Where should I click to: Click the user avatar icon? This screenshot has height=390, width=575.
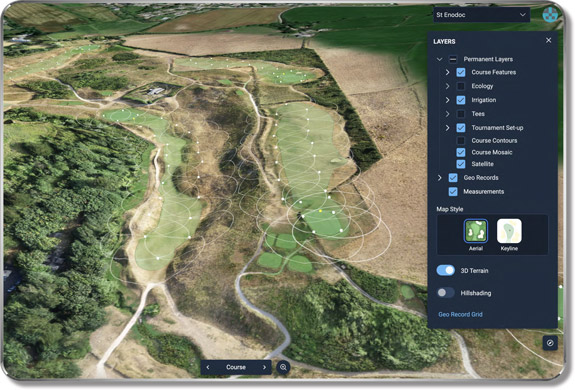[550, 15]
